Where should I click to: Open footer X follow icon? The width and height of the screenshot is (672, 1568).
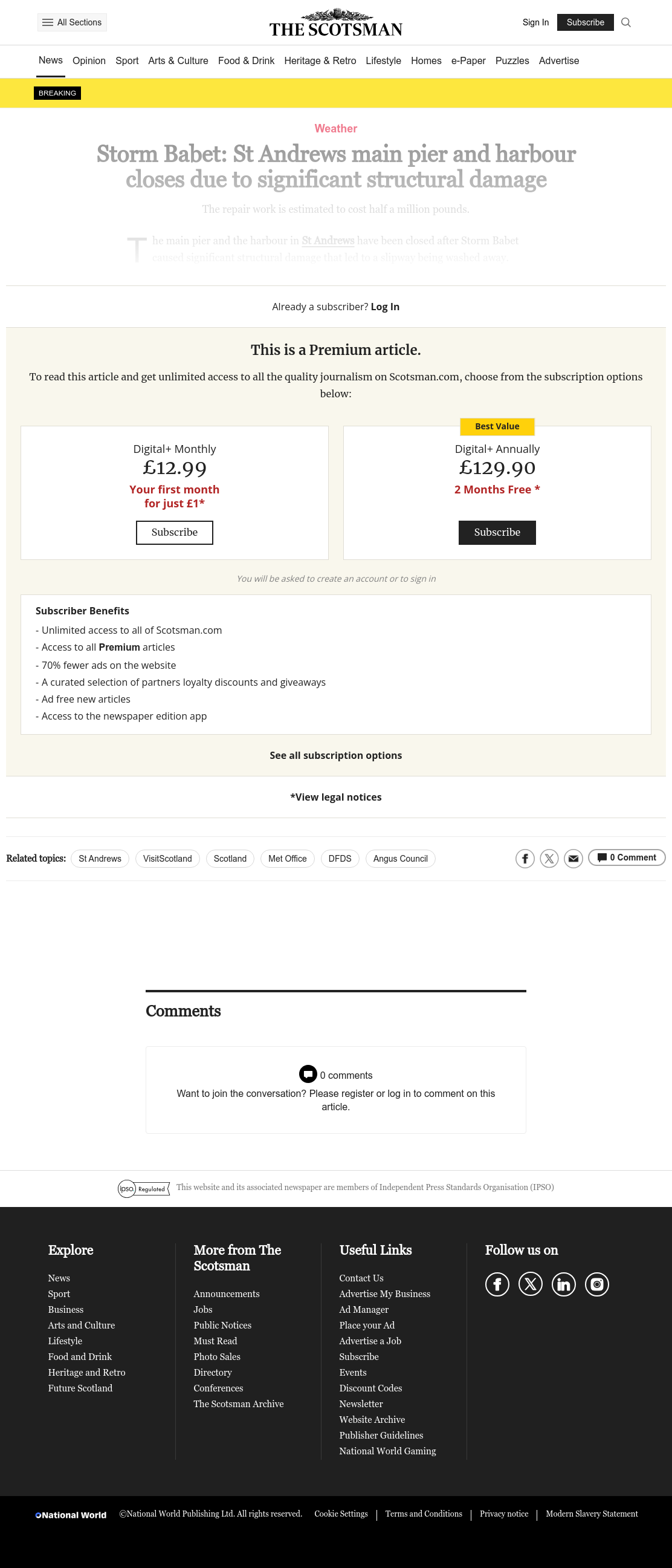coord(531,1284)
